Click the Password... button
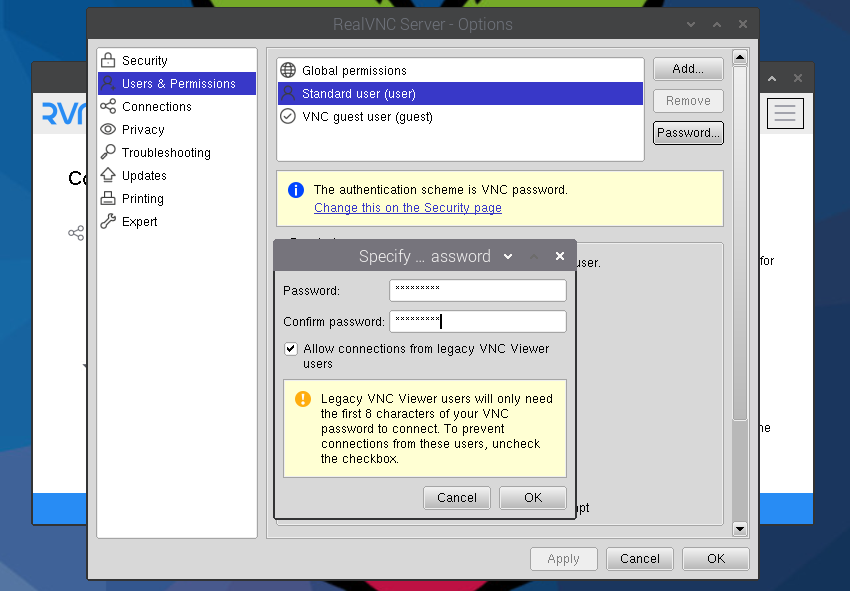This screenshot has width=850, height=591. pyautogui.click(x=688, y=133)
